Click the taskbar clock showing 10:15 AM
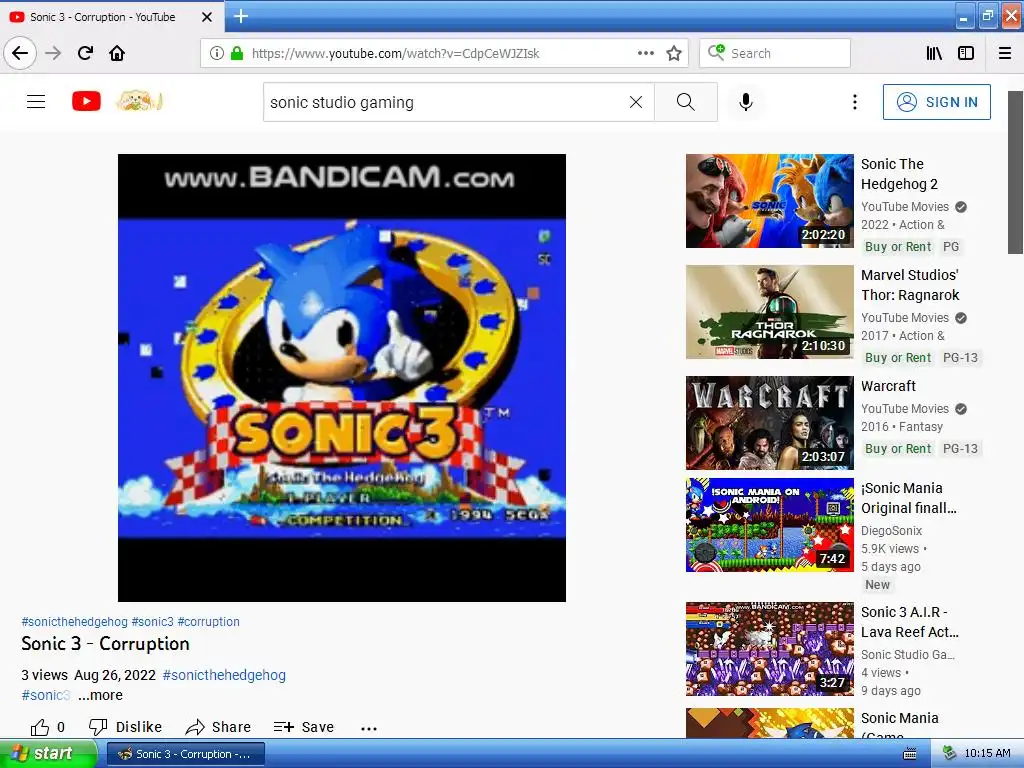 pos(987,754)
